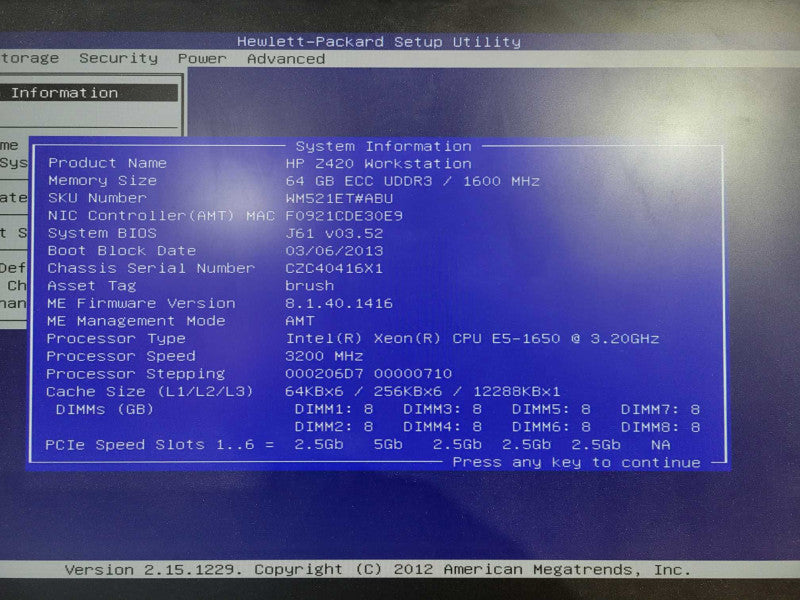The image size is (800, 600).
Task: Click the 'Hewlett-Packard Setup Utility' title
Action: (379, 41)
